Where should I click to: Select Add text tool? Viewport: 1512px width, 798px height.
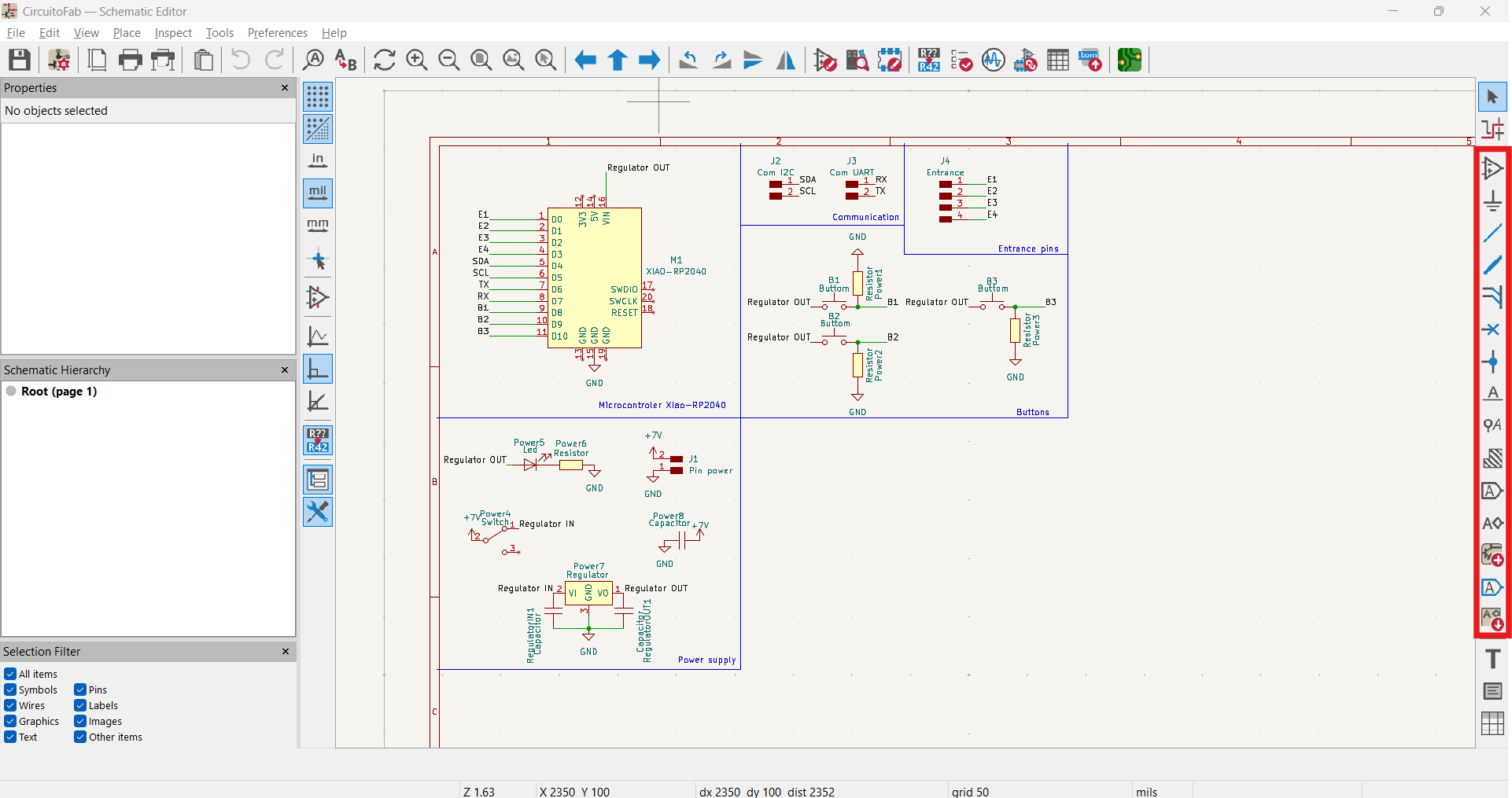pyautogui.click(x=1492, y=659)
